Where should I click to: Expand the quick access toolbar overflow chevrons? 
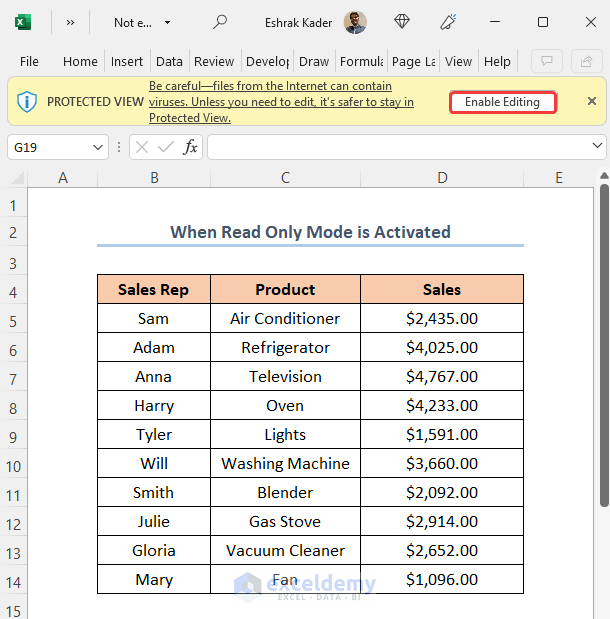70,22
